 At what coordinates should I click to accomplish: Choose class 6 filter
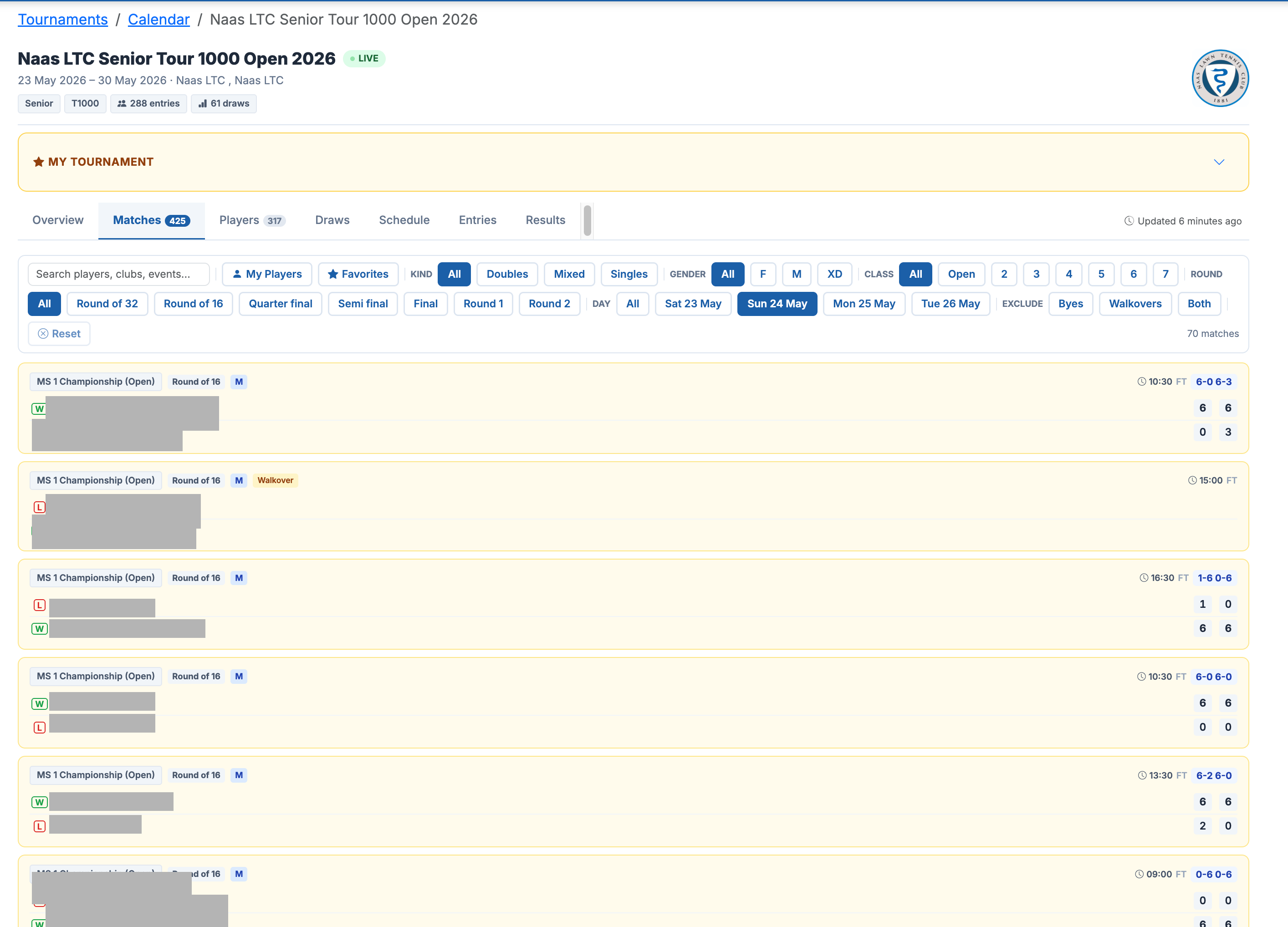point(1134,274)
